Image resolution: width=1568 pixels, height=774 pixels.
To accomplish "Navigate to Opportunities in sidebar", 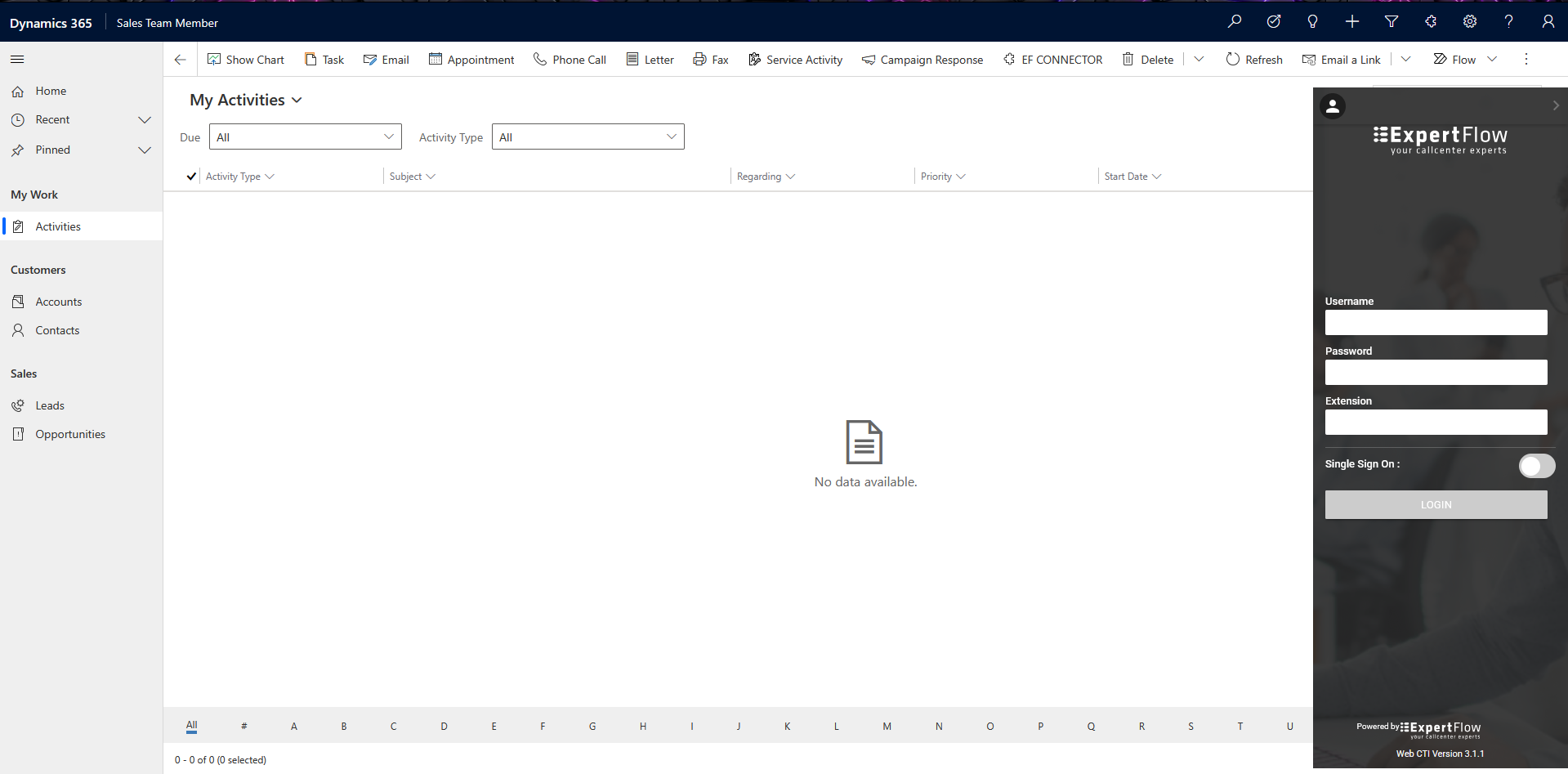I will (x=70, y=433).
